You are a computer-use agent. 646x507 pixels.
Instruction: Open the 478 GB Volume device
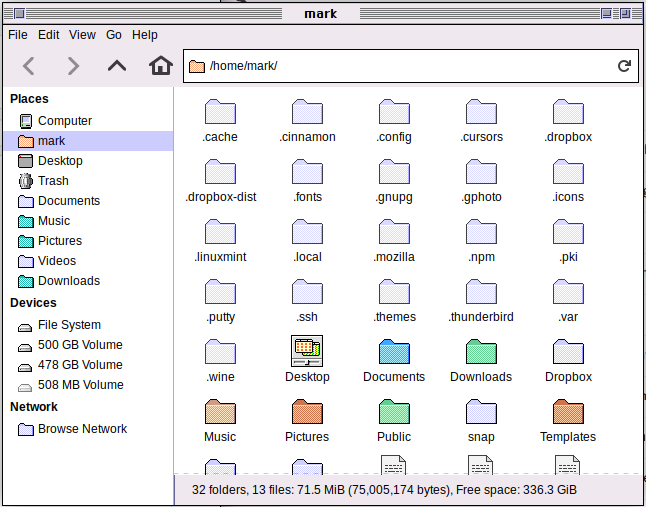(88, 365)
